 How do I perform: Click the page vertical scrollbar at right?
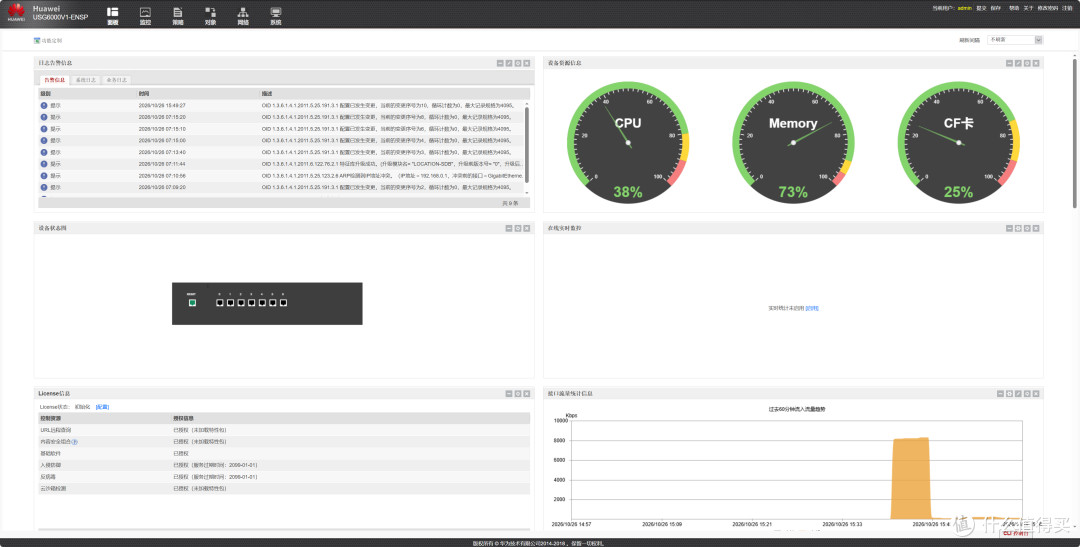pyautogui.click(x=1074, y=131)
